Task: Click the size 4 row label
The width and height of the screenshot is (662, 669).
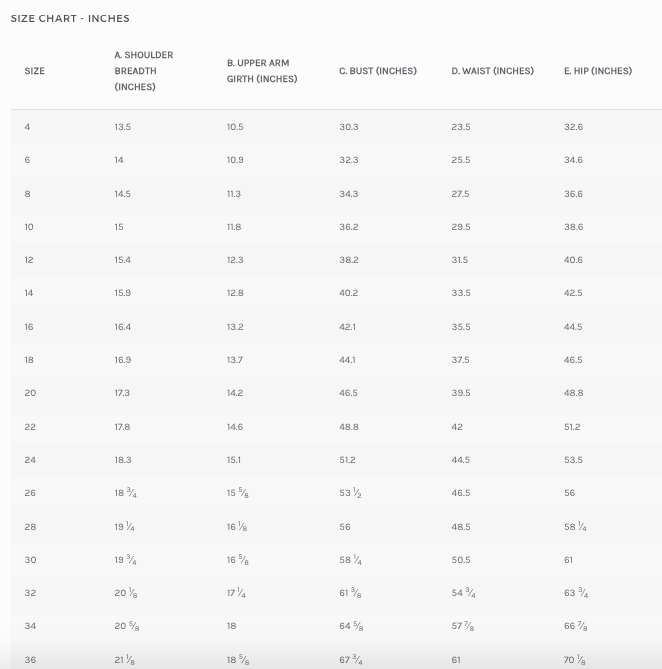Action: coord(28,127)
